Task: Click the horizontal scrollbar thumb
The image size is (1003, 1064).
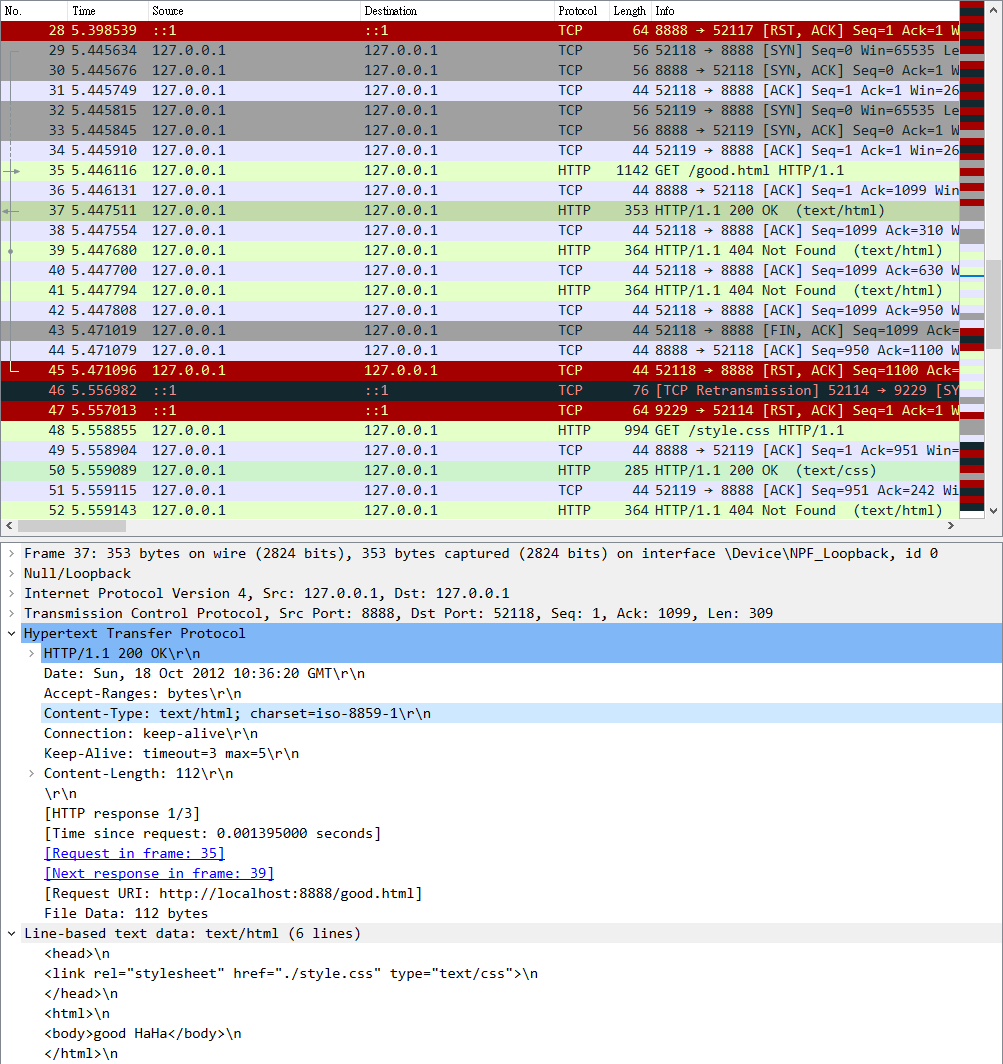Action: tap(72, 526)
